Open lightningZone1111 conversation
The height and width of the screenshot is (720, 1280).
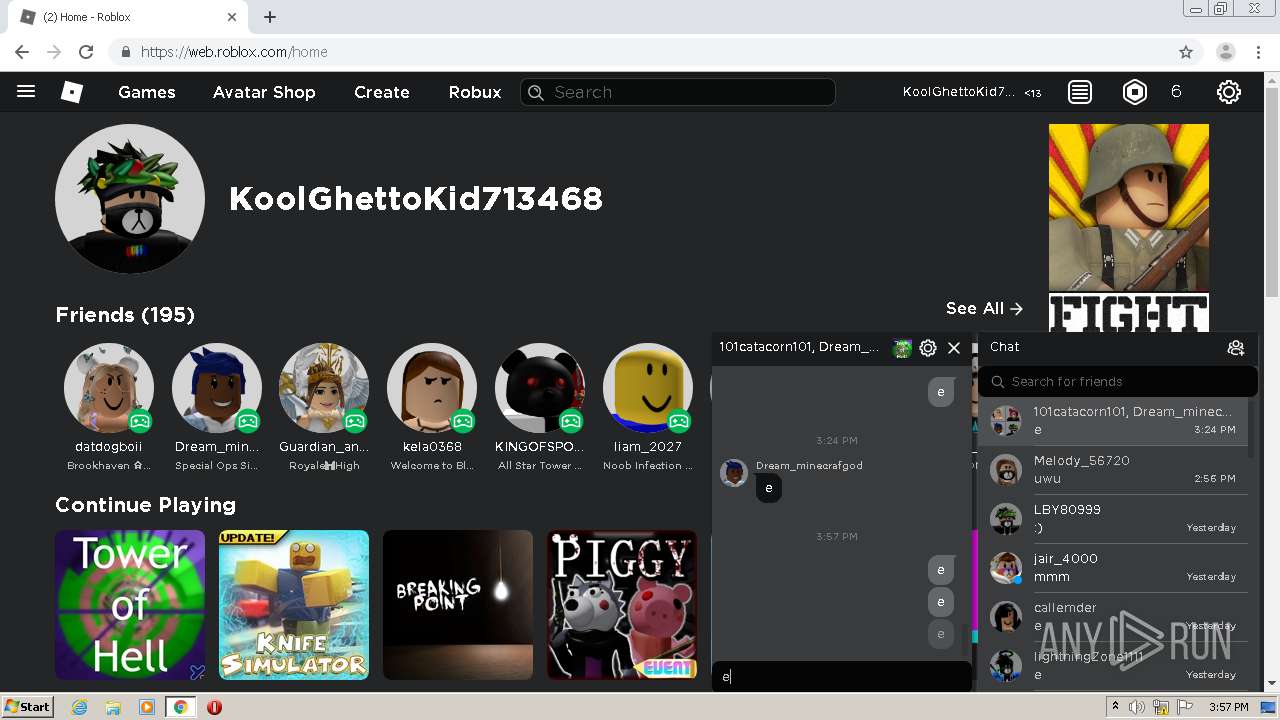point(1113,665)
